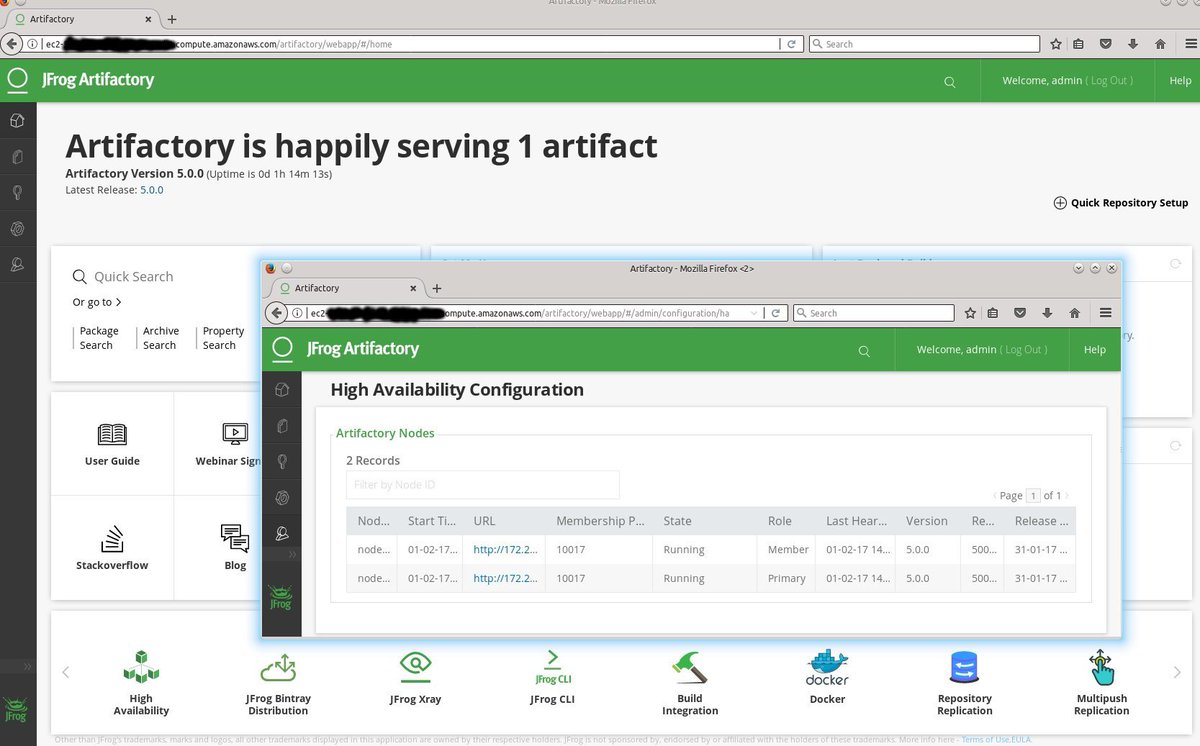Open Repository Replication feature tile
The image size is (1200, 746).
(965, 681)
